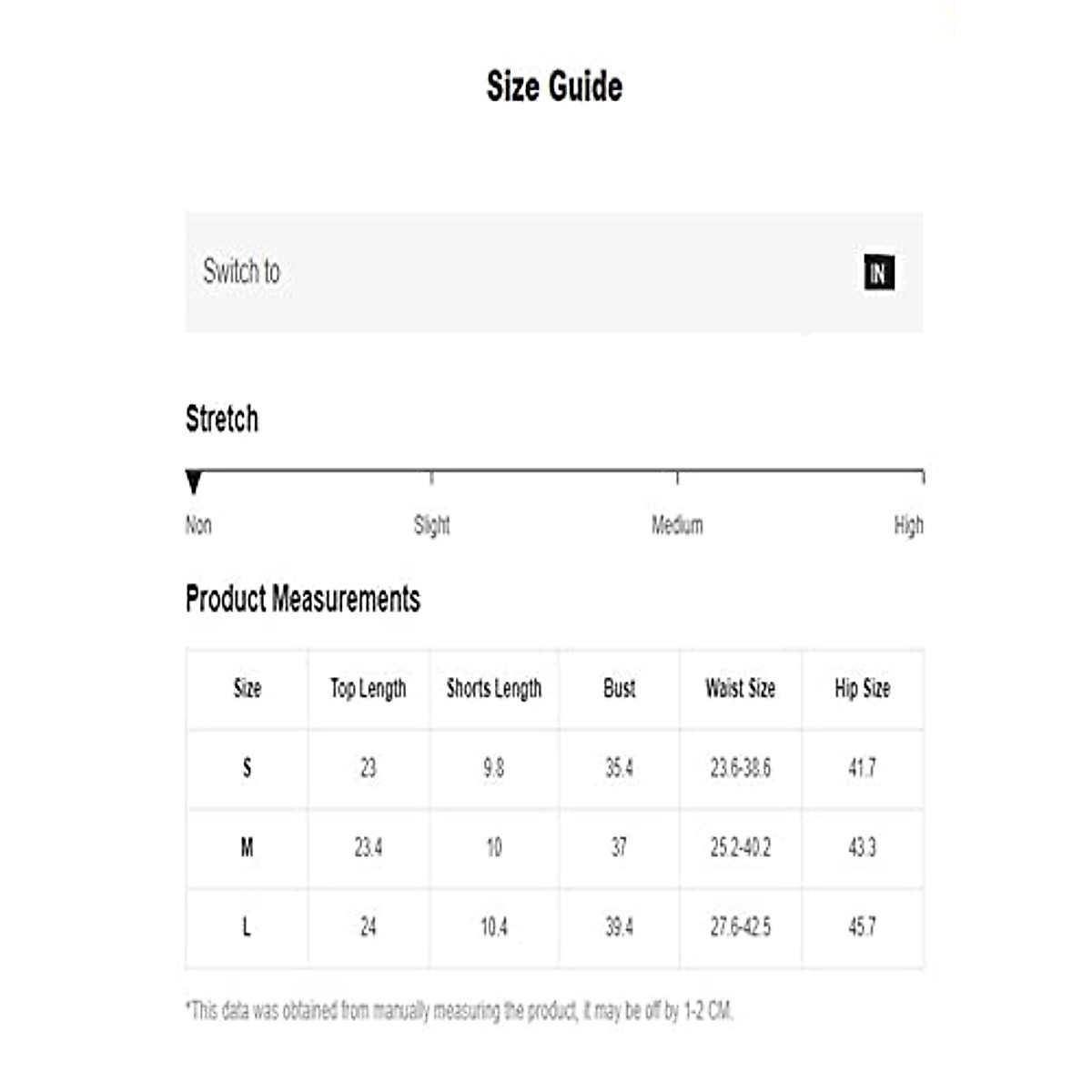Select the S size row label
Viewport: 1092px width, 1092px height.
pos(247,768)
